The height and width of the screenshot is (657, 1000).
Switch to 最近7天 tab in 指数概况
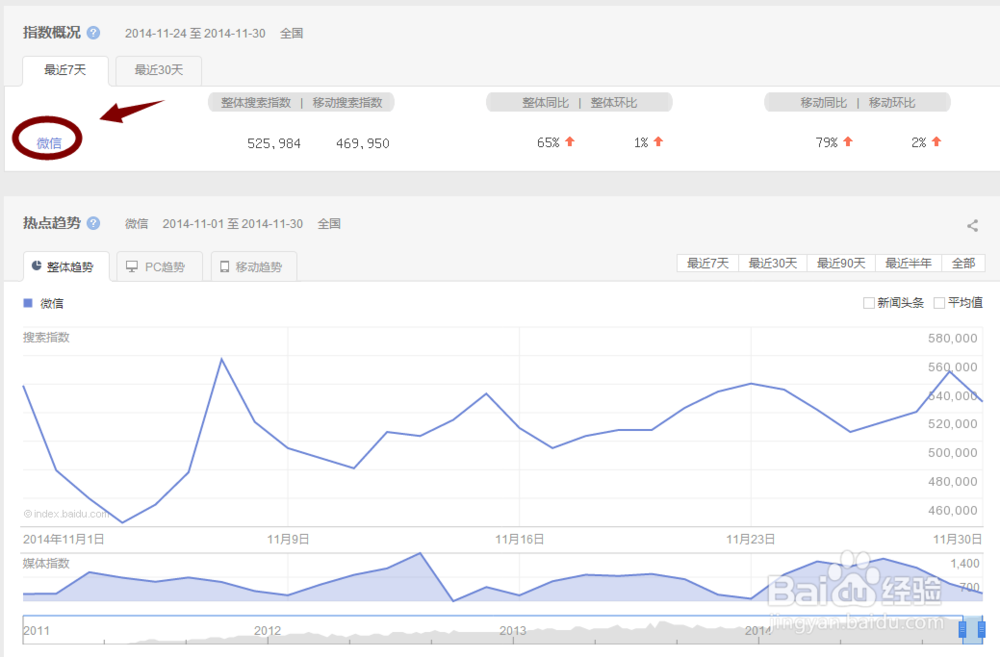[65, 70]
